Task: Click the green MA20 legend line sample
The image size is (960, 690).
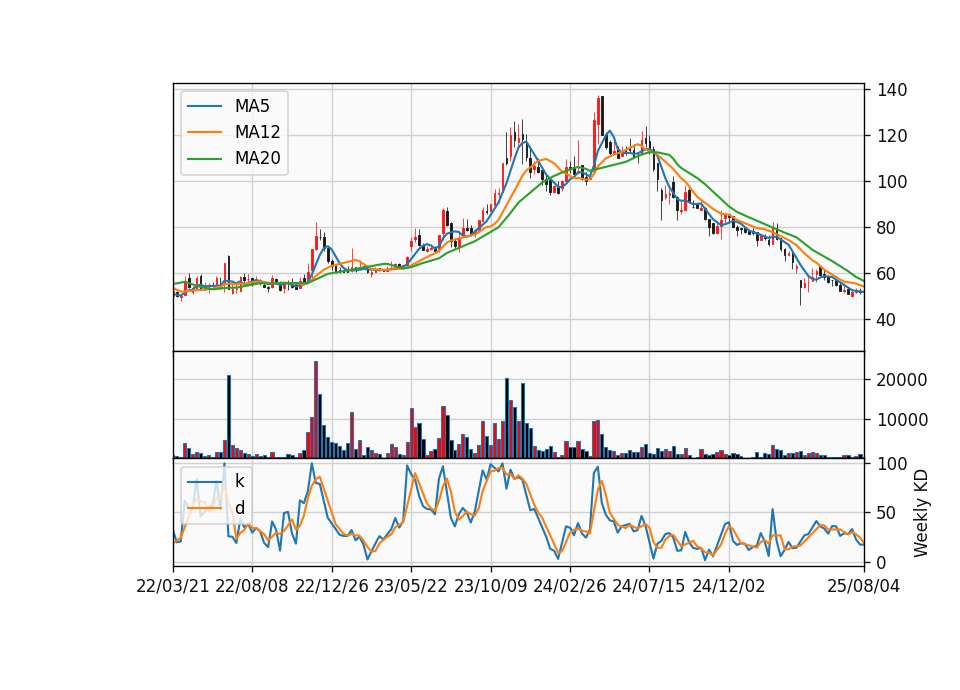Action: pyautogui.click(x=204, y=158)
